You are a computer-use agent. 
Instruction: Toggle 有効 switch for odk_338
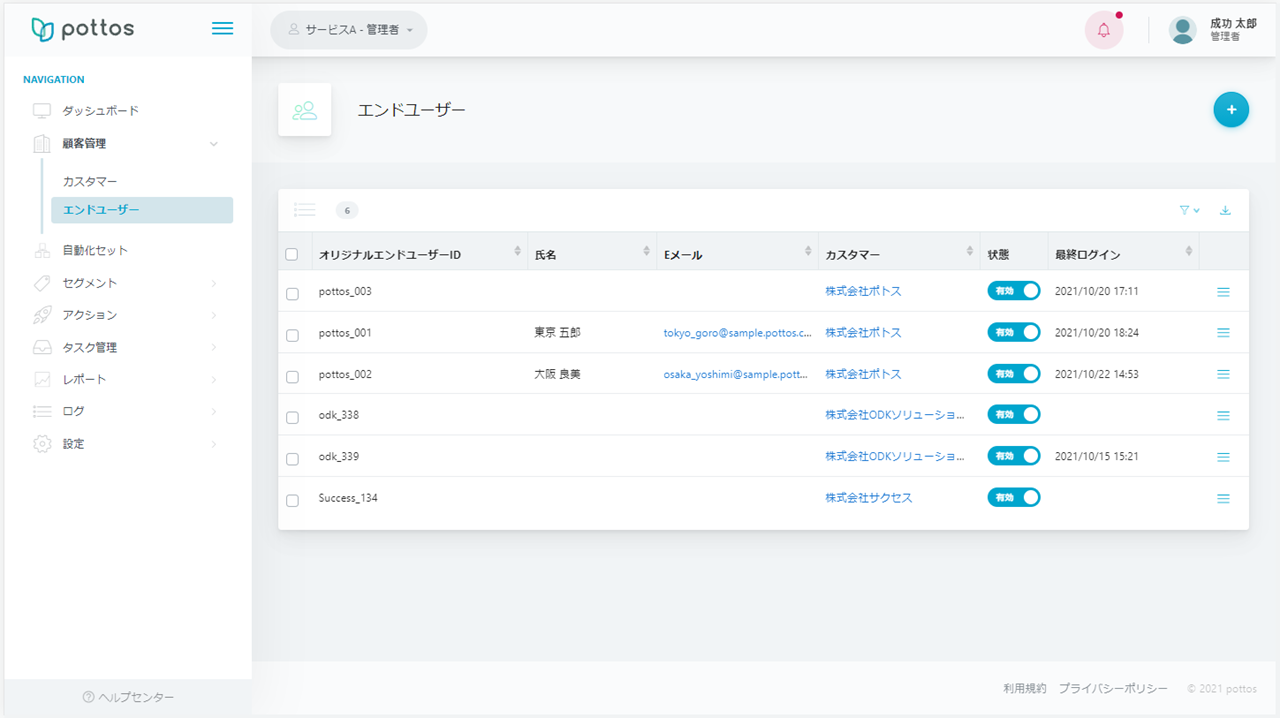(1014, 414)
